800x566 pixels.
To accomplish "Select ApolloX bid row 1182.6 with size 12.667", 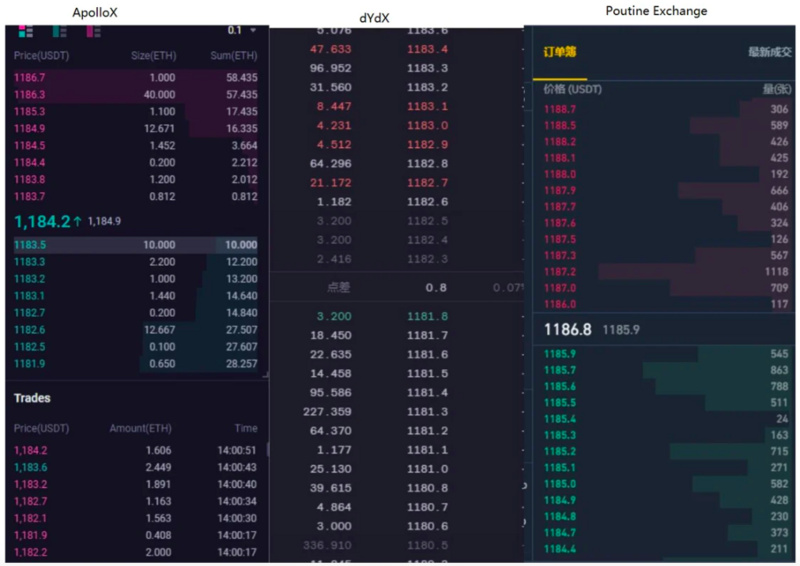I will point(136,330).
